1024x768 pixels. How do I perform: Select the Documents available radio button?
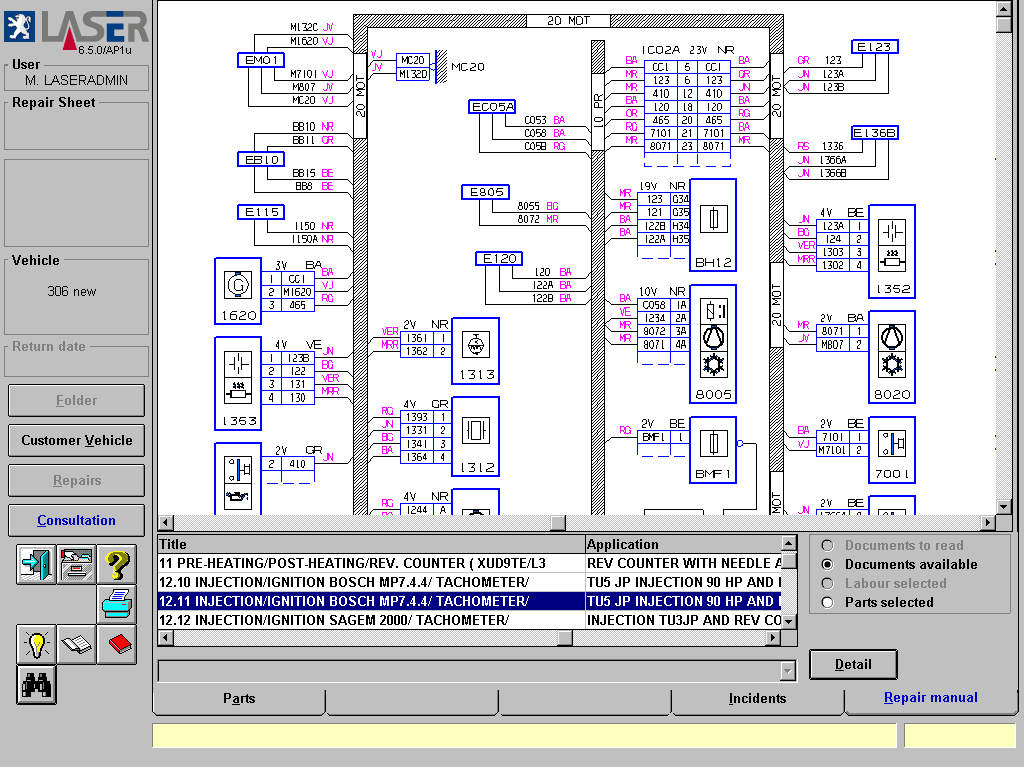pyautogui.click(x=827, y=564)
